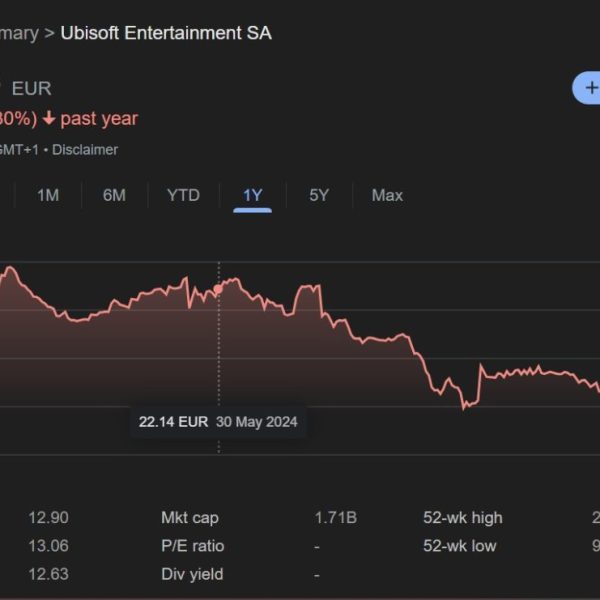The height and width of the screenshot is (600, 600).
Task: Click '30 May 2024' date in tooltip
Action: tap(256, 422)
